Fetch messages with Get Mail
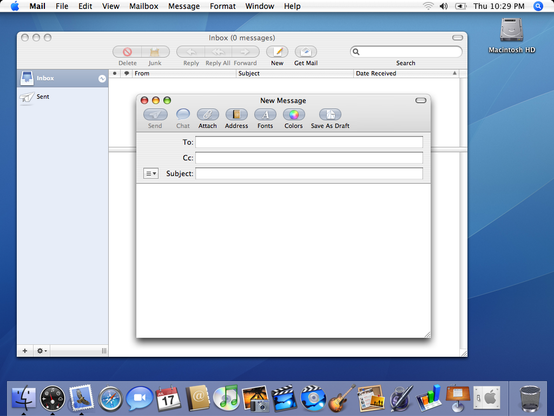 pos(306,52)
